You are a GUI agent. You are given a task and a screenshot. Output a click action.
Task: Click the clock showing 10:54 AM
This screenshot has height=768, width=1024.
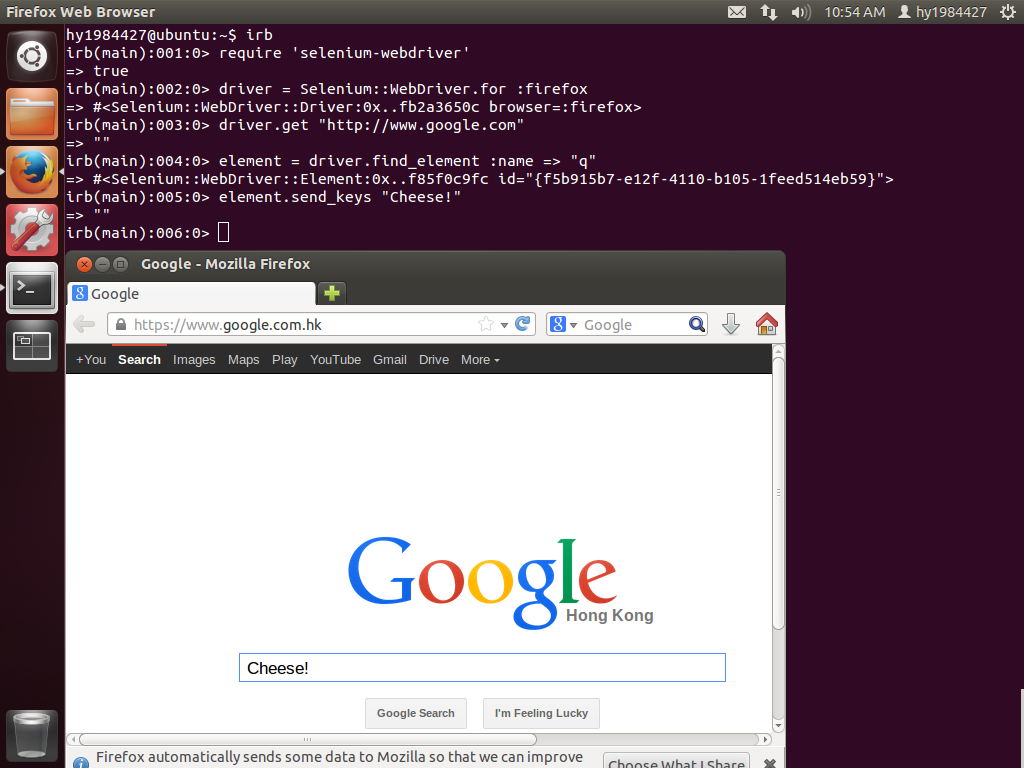click(x=854, y=12)
